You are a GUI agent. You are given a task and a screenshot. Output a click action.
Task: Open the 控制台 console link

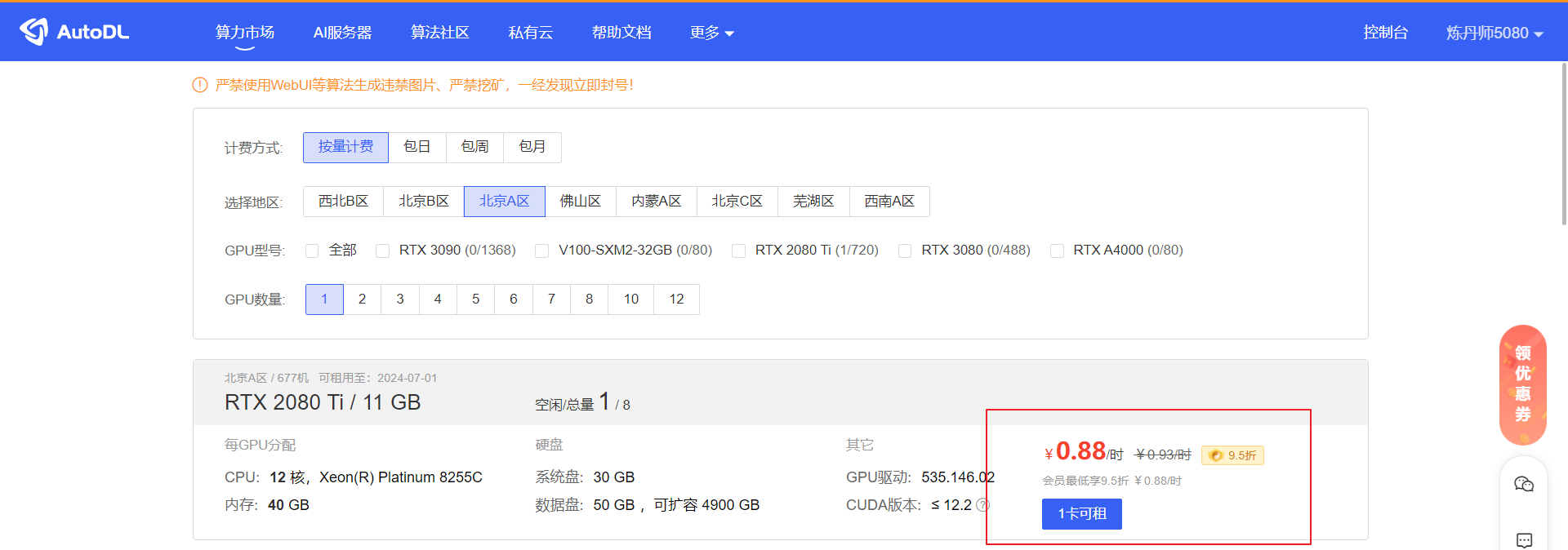(x=1386, y=33)
